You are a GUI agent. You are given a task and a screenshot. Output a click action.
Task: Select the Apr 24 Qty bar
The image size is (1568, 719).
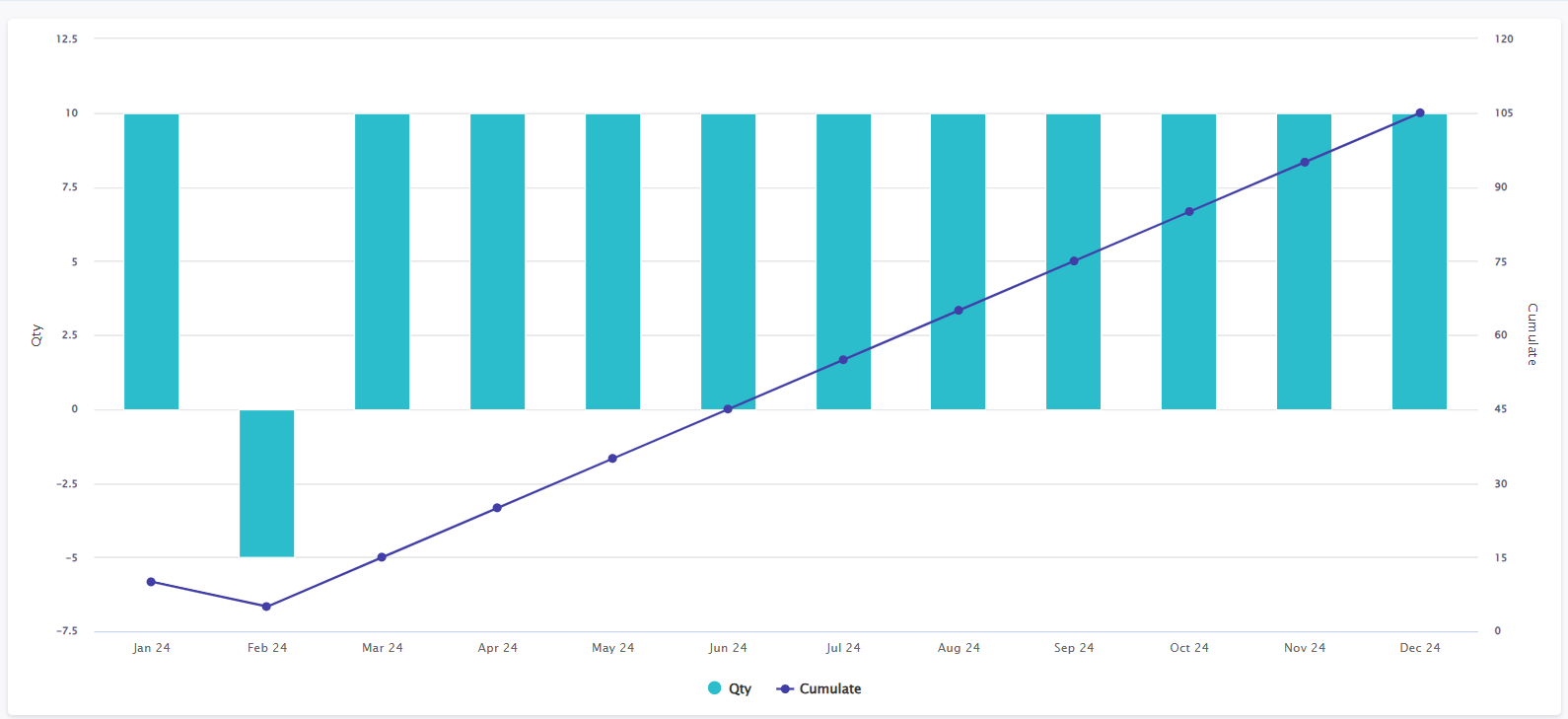(497, 261)
